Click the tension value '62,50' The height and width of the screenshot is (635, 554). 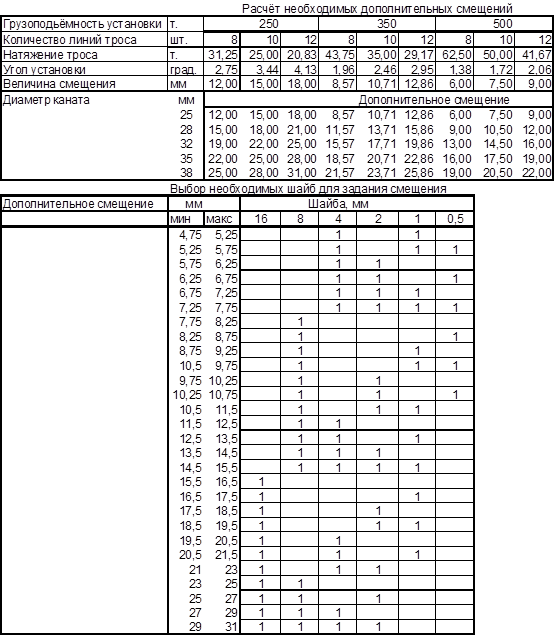(x=456, y=55)
